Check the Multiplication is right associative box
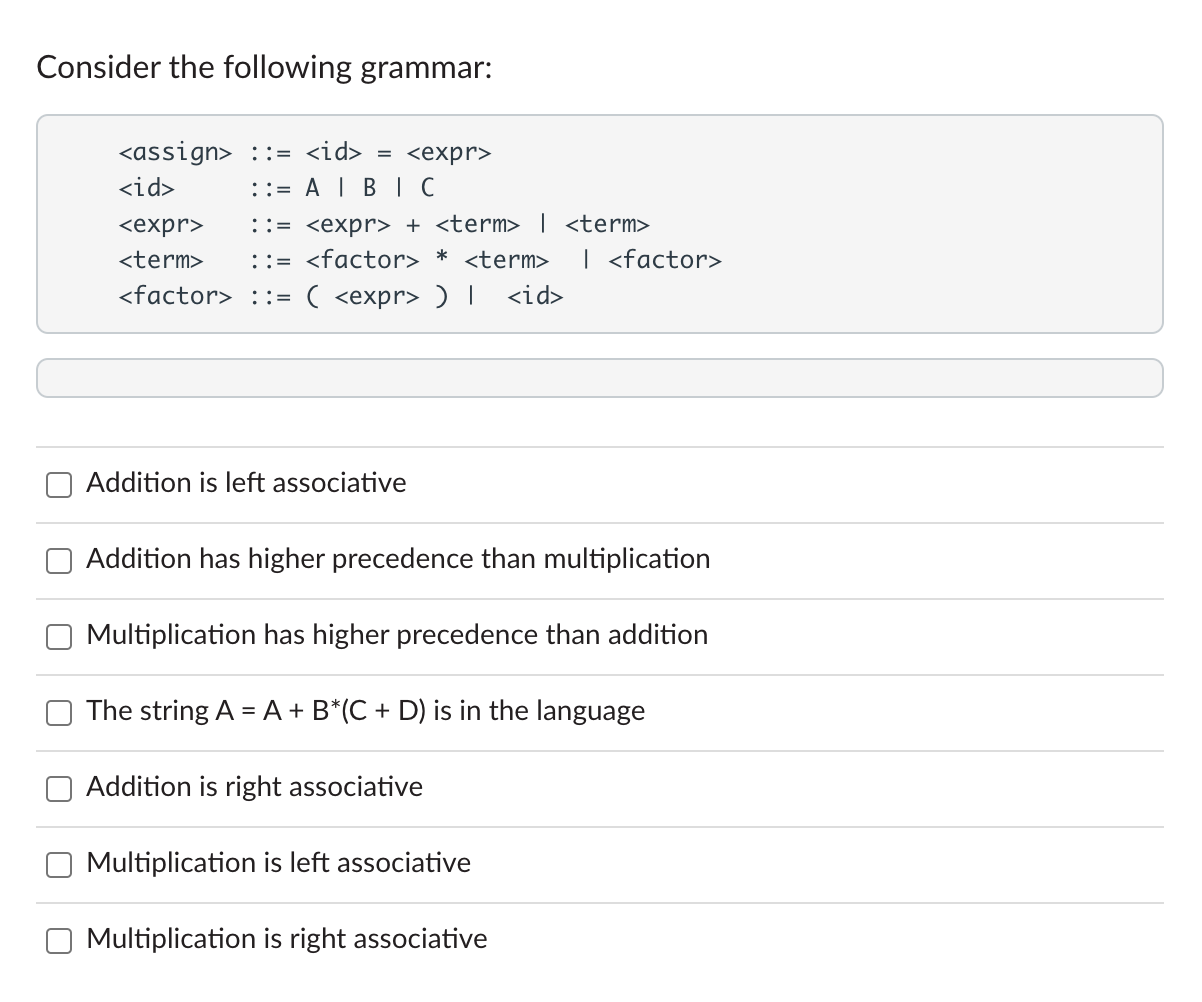1202x1002 pixels. click(x=58, y=940)
